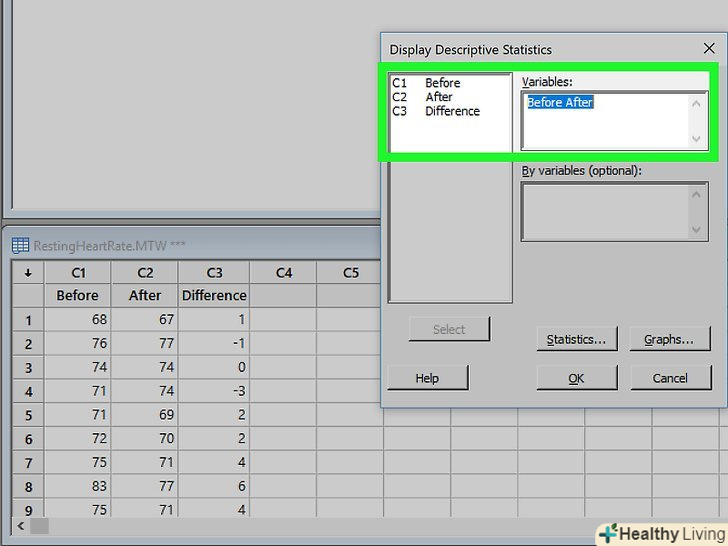Click the Statistics... button
The height and width of the screenshot is (546, 728).
pyautogui.click(x=576, y=339)
